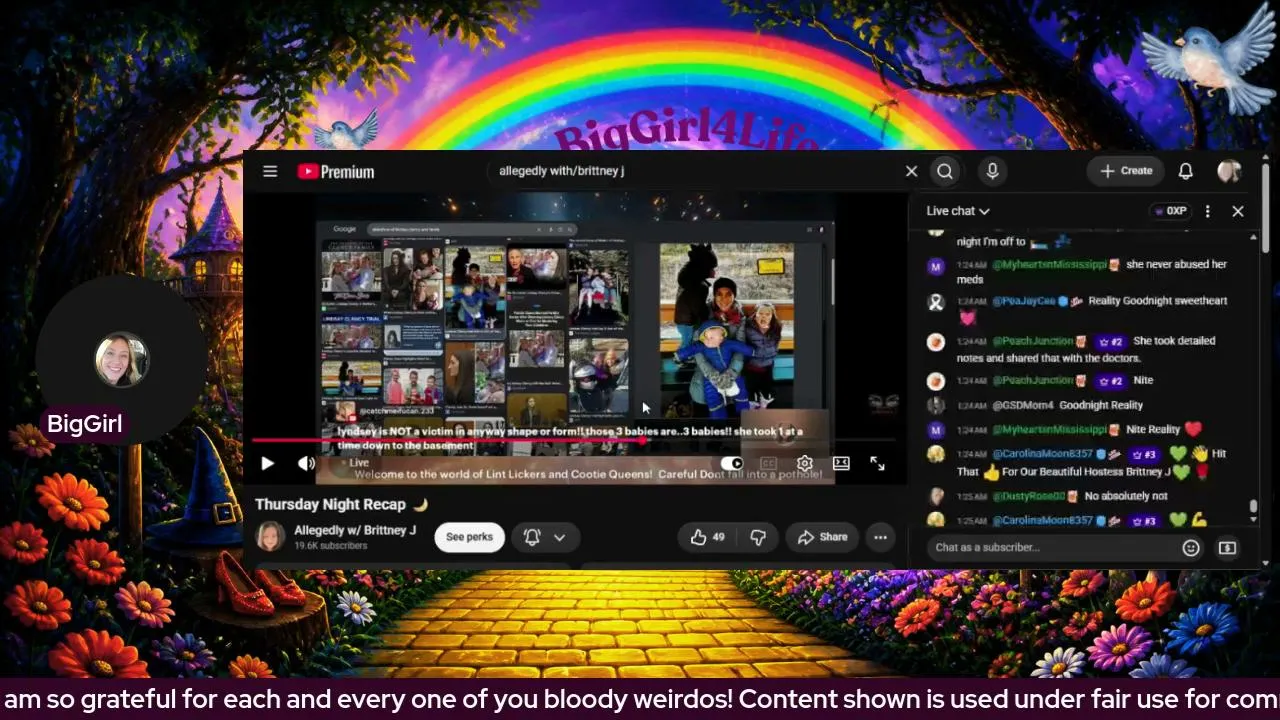Viewport: 1280px width, 720px height.
Task: Click 'Thursday Night Recap' video title
Action: [332, 504]
